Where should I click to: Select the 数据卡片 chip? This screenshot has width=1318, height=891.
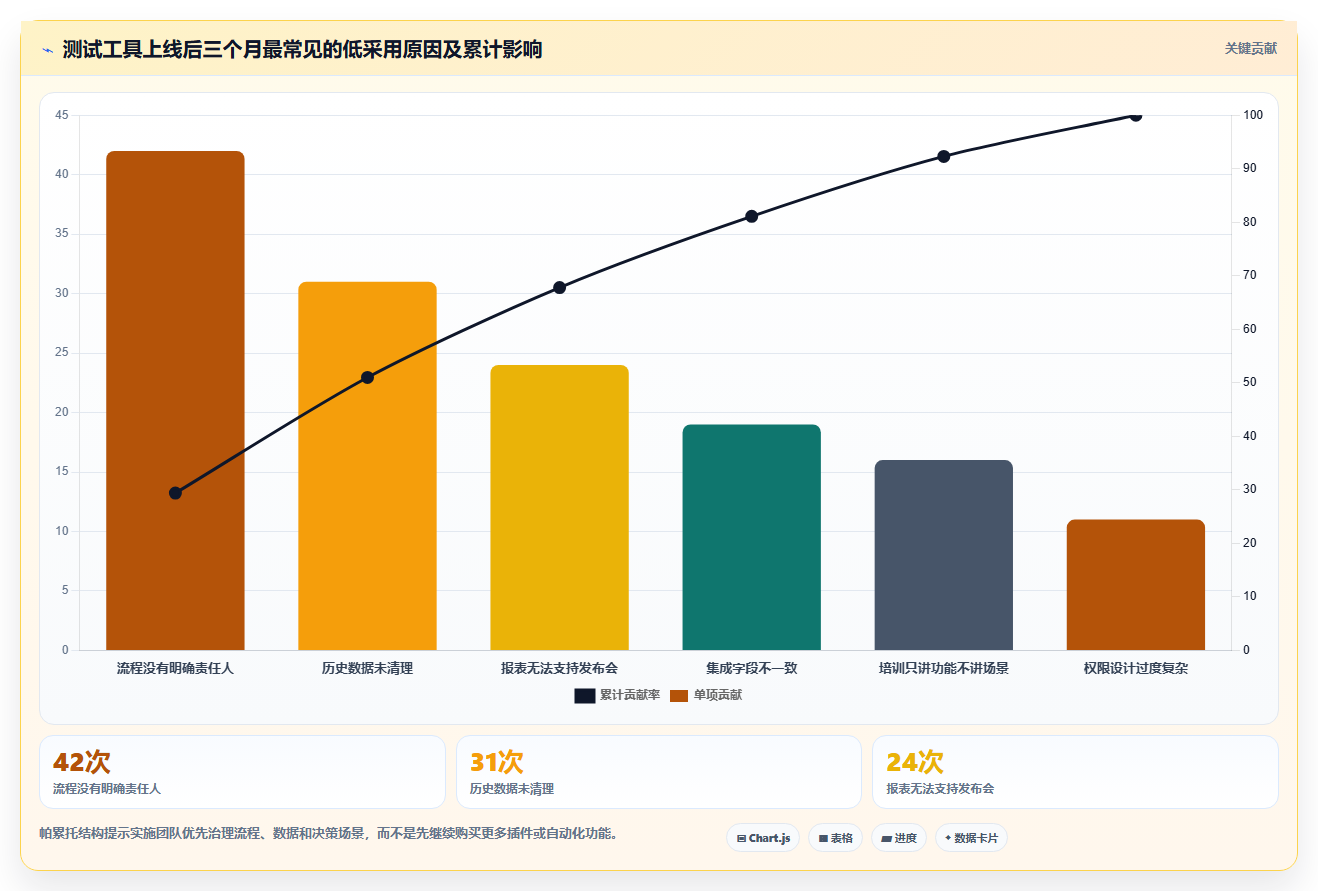pos(971,838)
